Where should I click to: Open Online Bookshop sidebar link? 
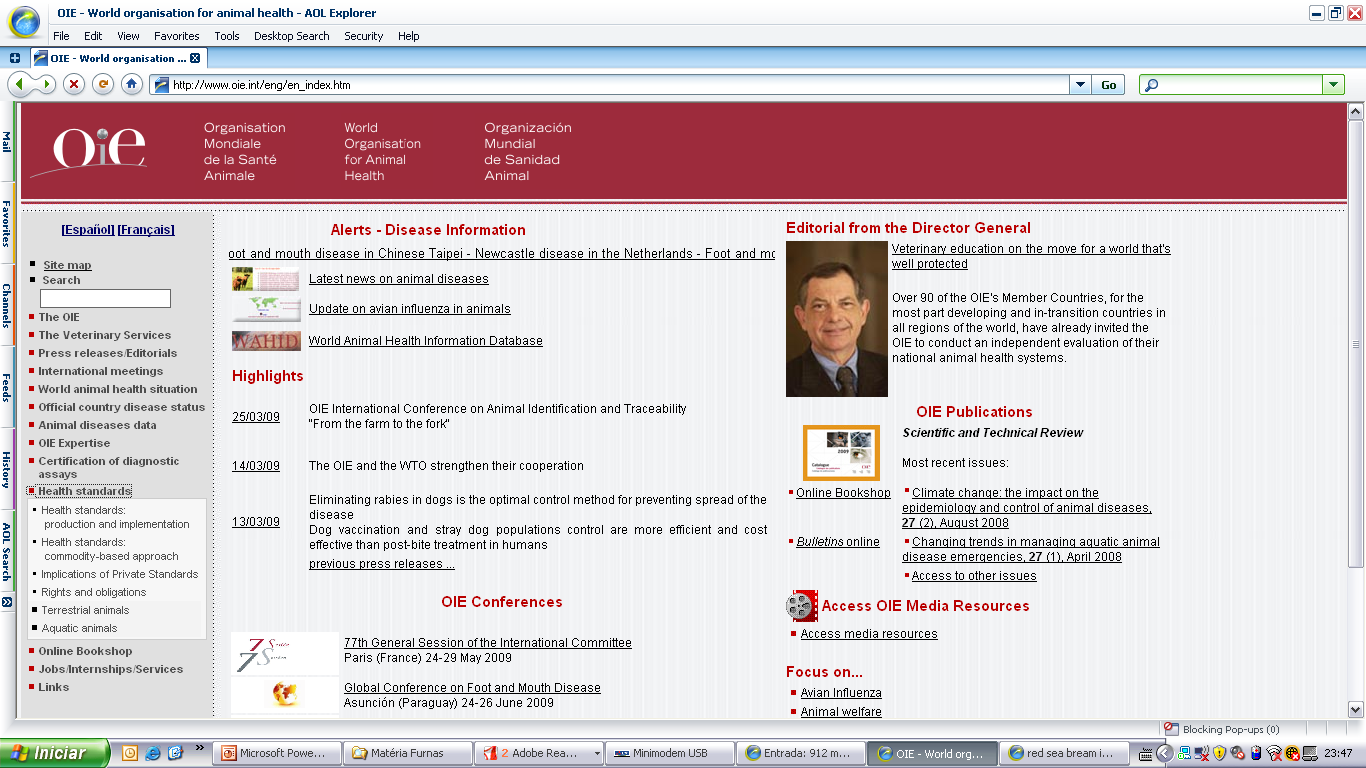tap(85, 651)
